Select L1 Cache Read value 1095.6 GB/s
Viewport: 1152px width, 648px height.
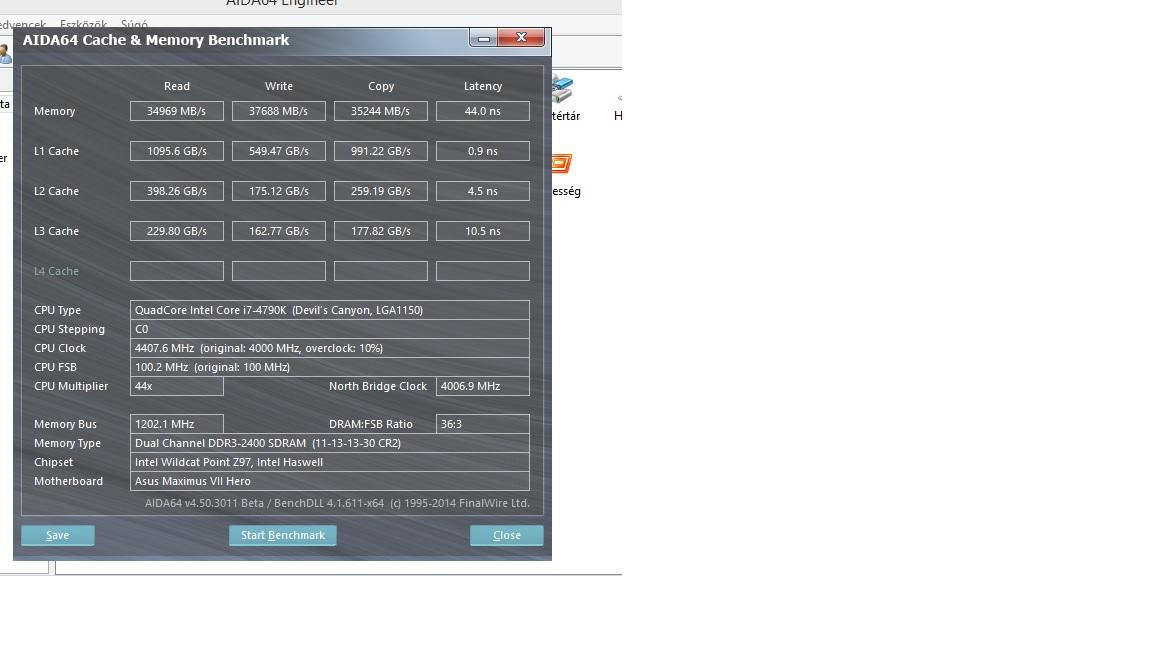tap(176, 151)
